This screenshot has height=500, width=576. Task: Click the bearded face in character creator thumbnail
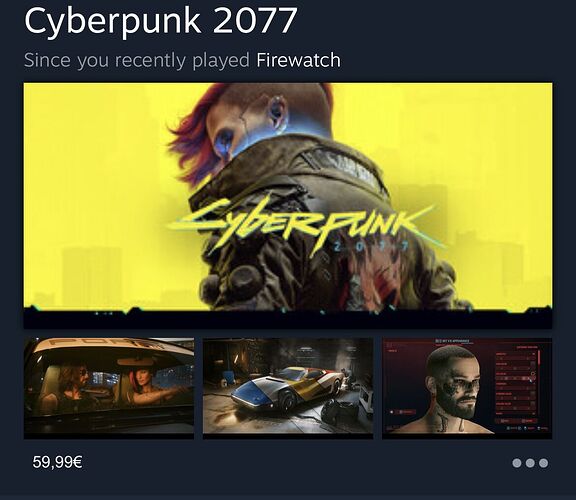[x=454, y=382]
